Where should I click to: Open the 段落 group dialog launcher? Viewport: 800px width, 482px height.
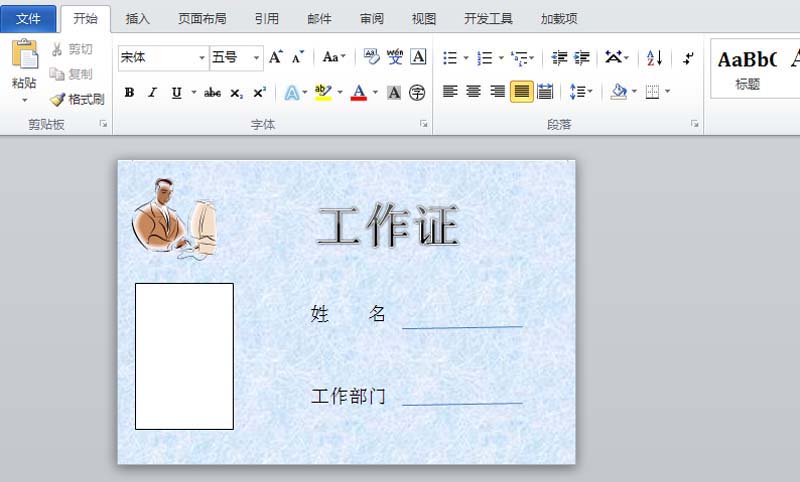694,123
